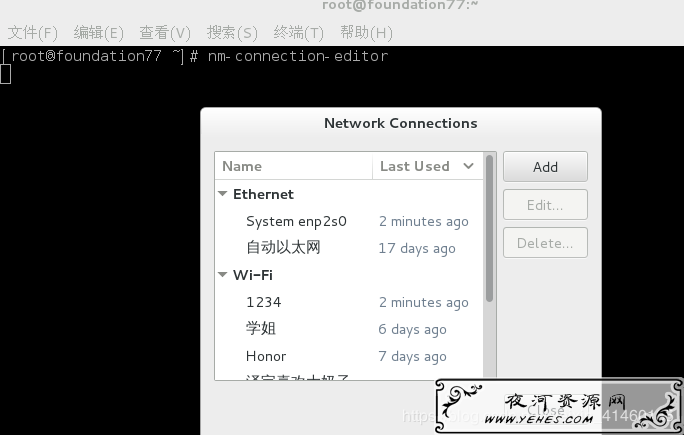The image size is (684, 435).
Task: Select the 1234 Wi-Fi connection
Action: (349, 302)
